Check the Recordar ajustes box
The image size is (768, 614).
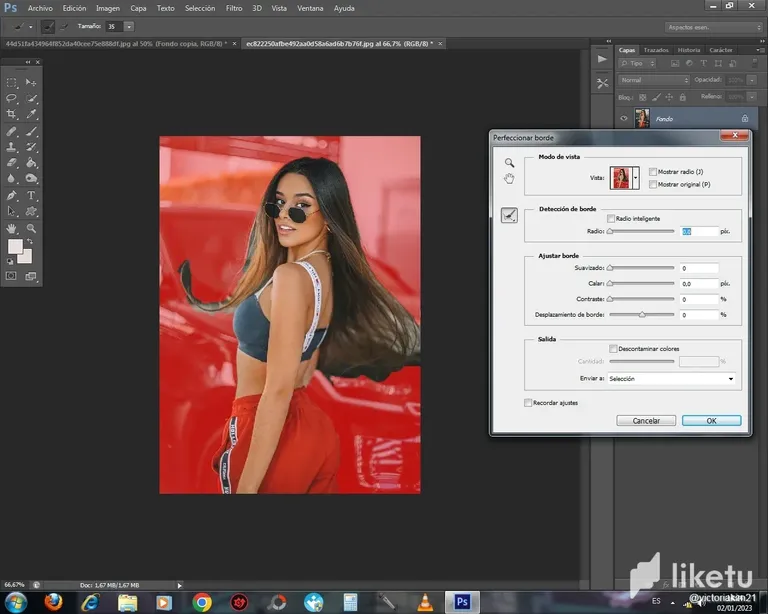[x=528, y=402]
